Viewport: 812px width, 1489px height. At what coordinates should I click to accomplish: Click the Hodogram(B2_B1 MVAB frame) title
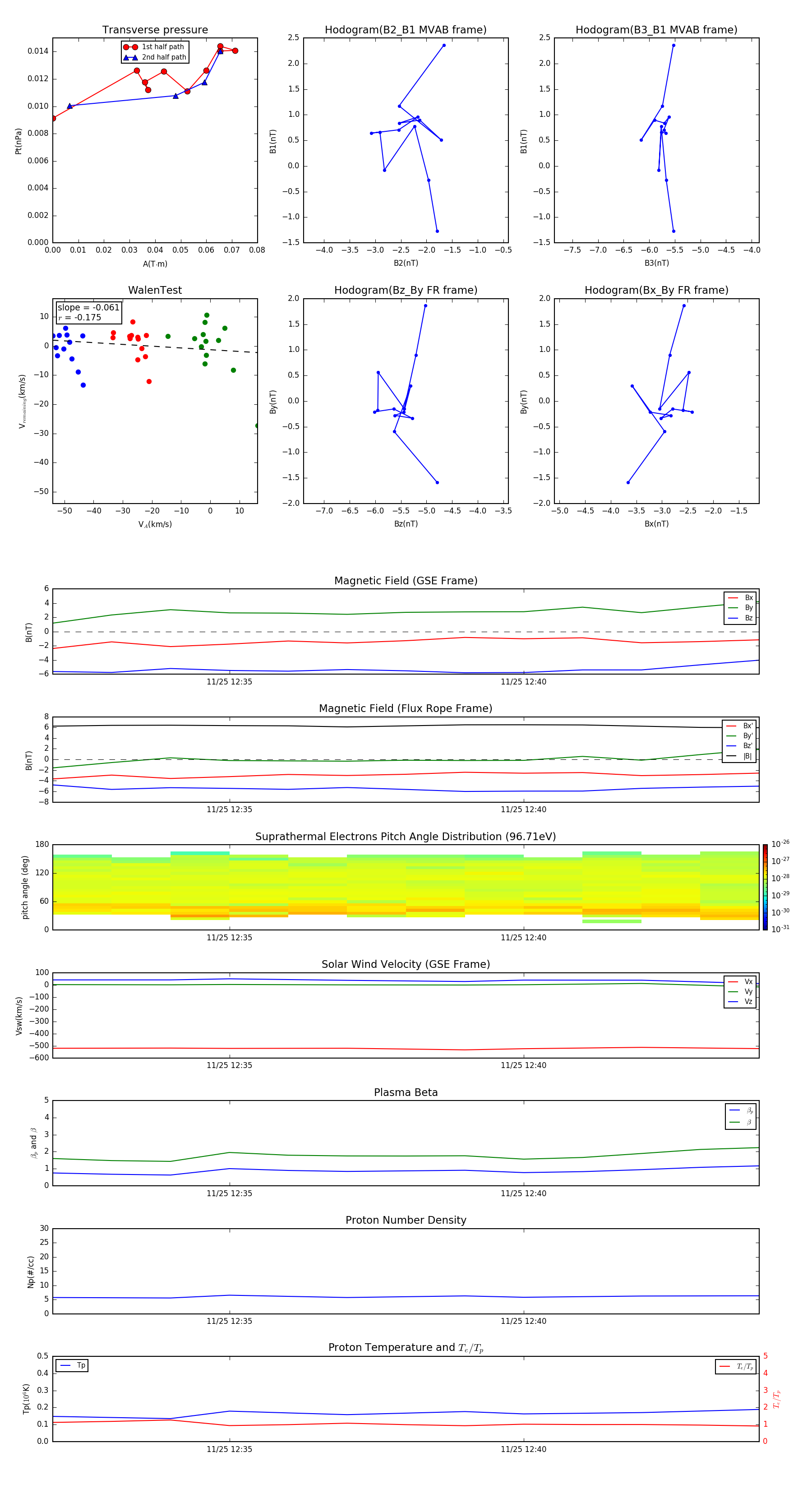pos(406,29)
